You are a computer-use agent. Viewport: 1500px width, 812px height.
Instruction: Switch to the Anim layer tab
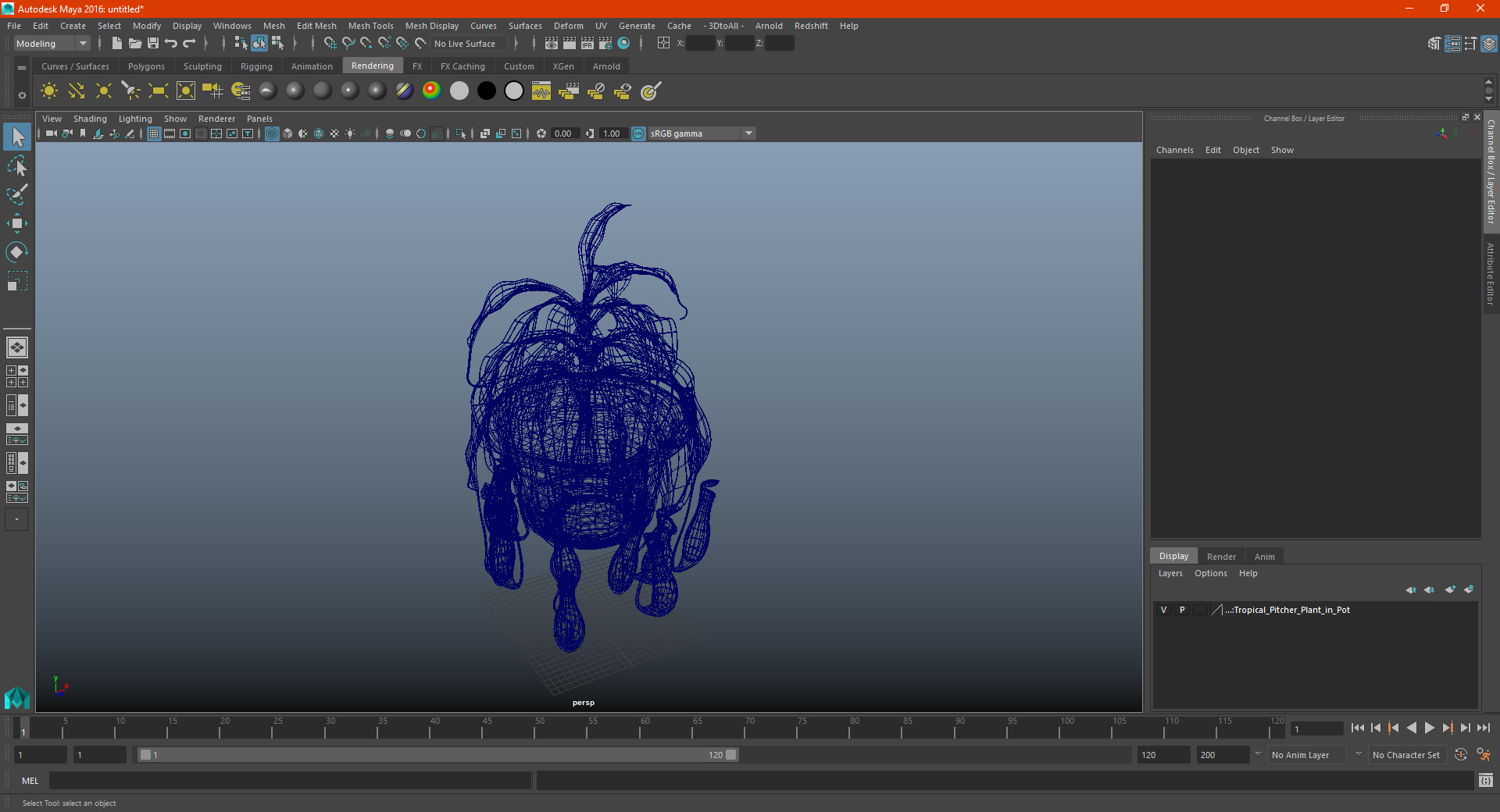point(1264,557)
